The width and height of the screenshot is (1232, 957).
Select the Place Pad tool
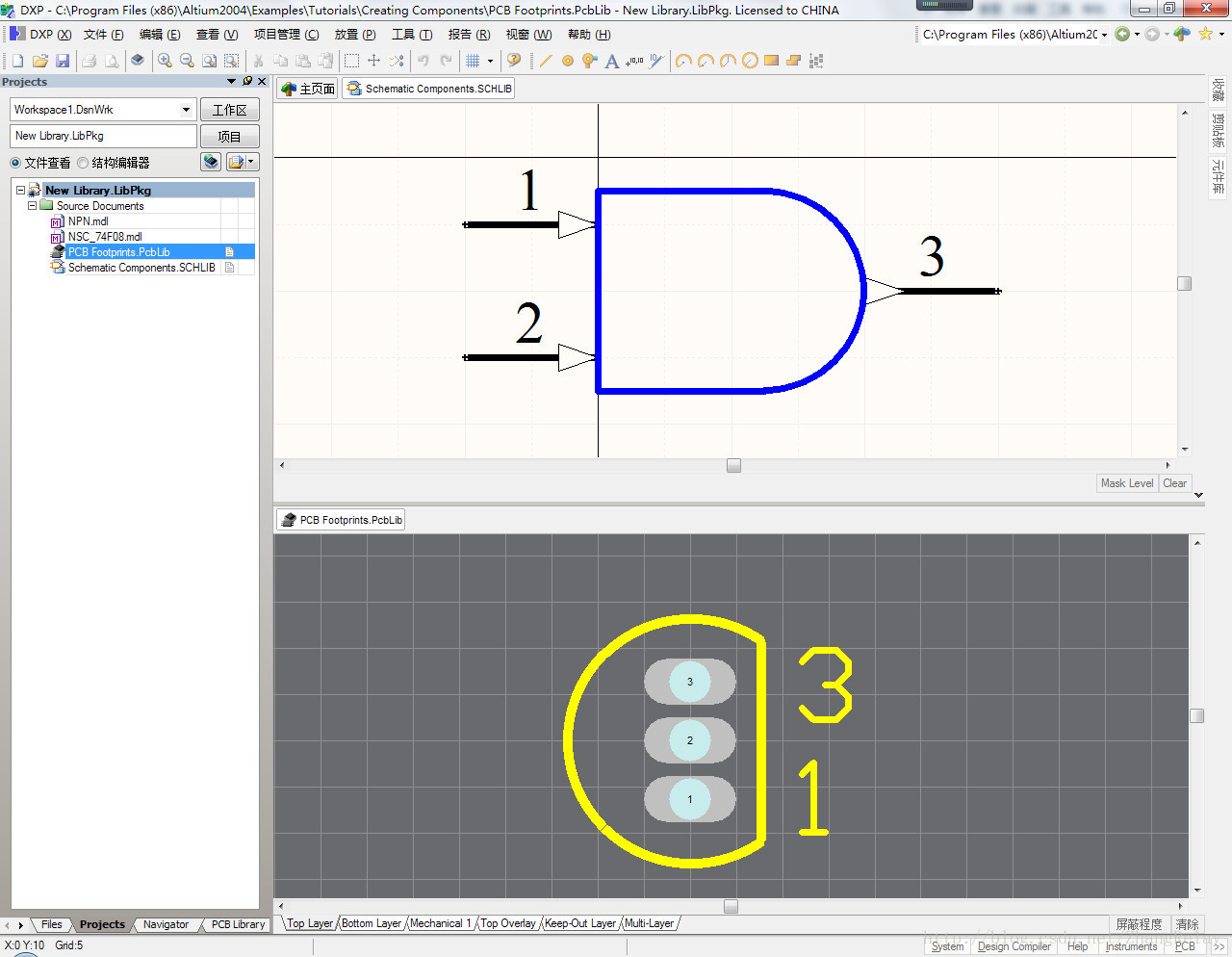568,61
